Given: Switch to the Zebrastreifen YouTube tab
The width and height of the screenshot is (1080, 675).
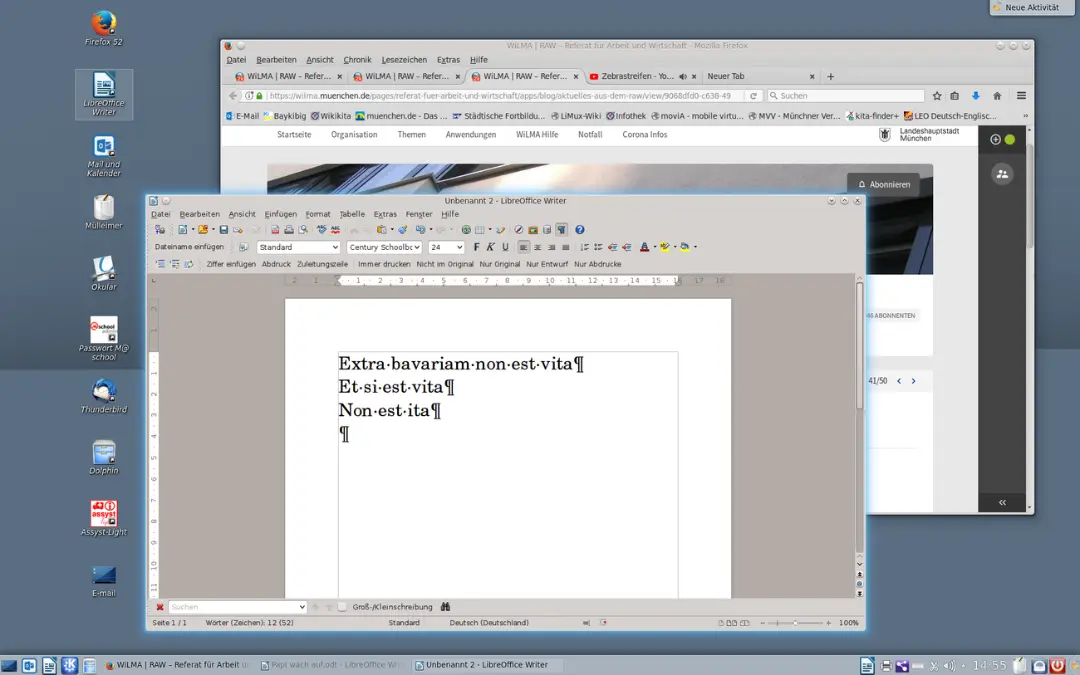Looking at the screenshot, I should coord(637,76).
